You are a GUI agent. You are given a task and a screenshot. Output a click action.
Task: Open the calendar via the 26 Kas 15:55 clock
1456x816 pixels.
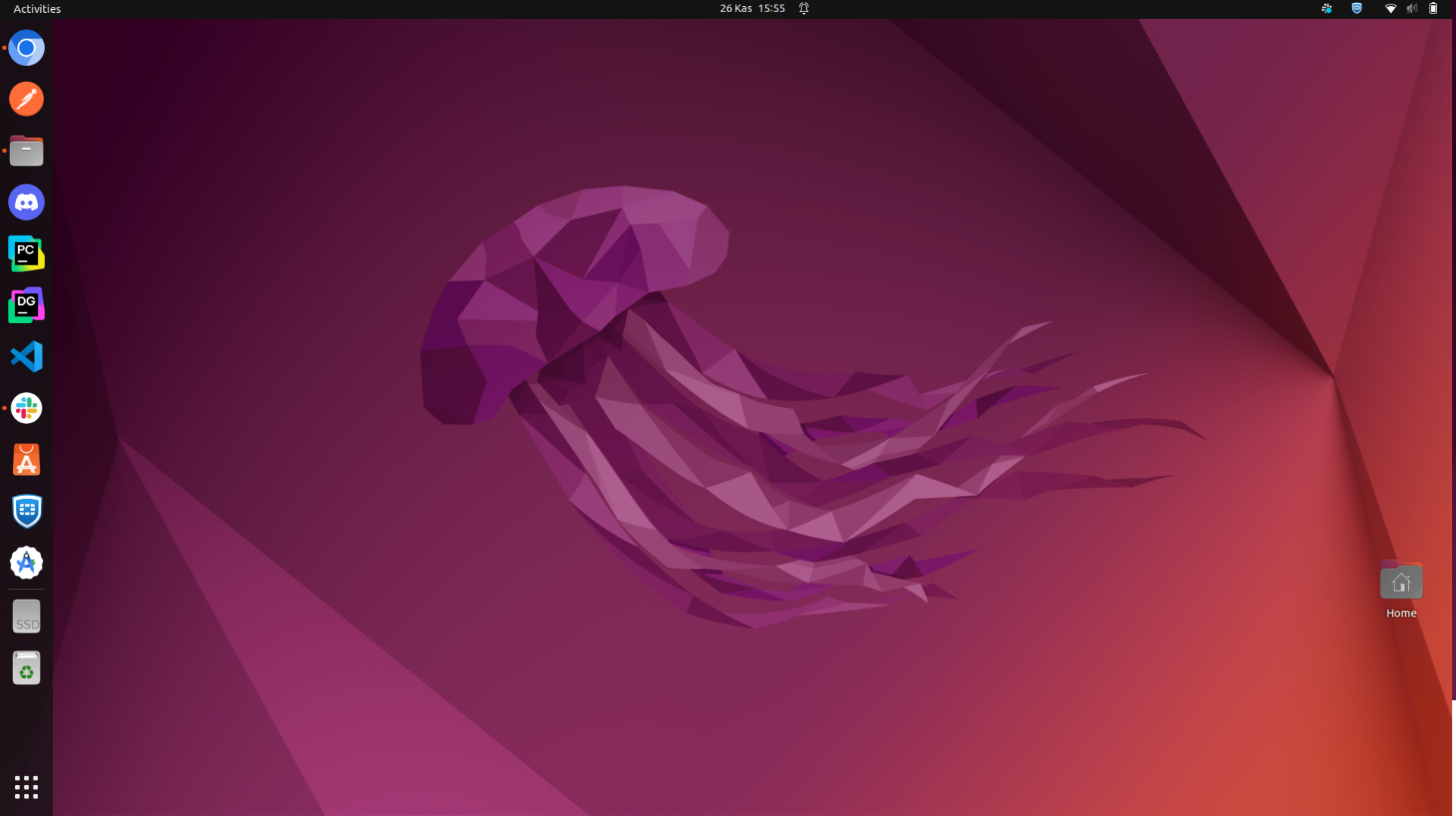752,8
